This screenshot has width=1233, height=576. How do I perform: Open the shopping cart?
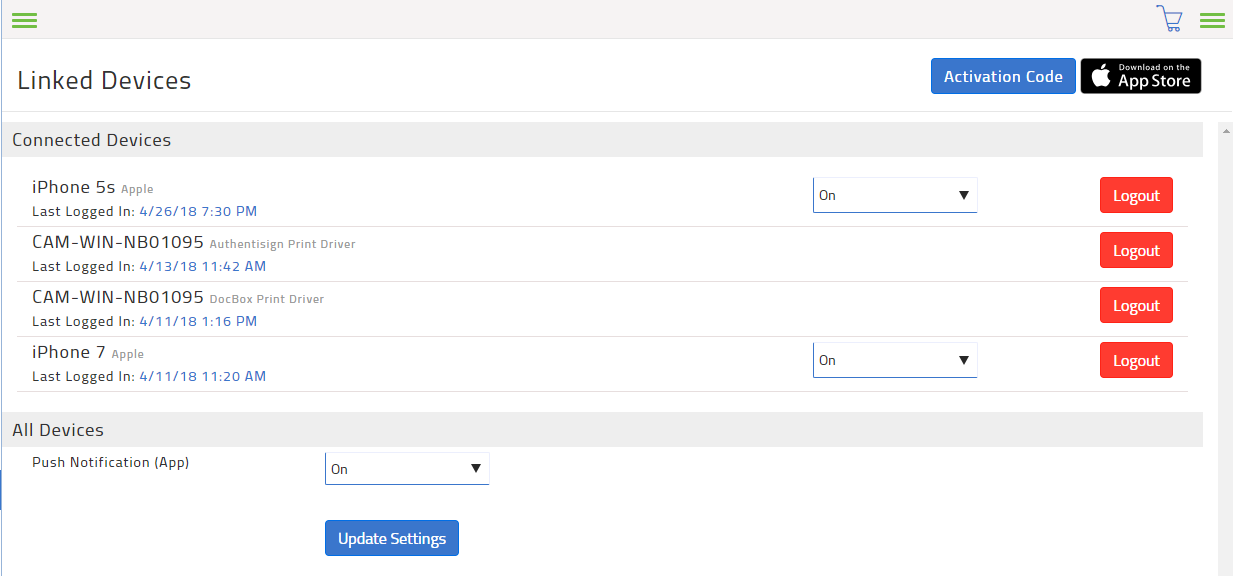(1169, 19)
